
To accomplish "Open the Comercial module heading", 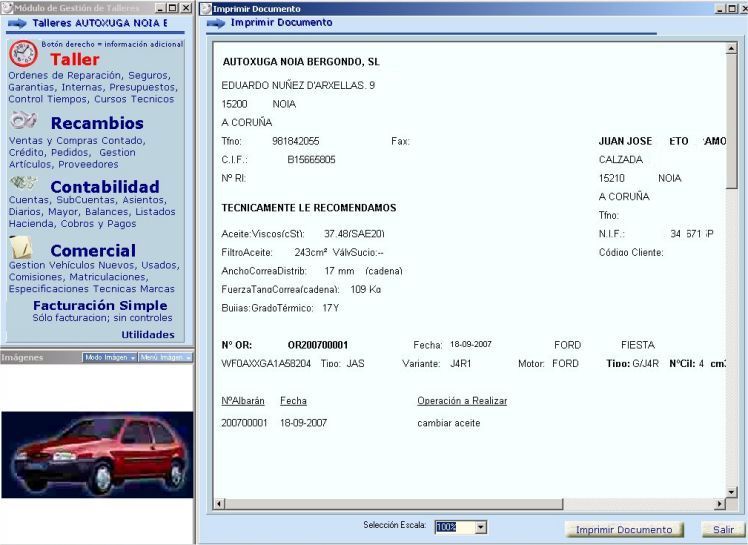I will point(93,251).
